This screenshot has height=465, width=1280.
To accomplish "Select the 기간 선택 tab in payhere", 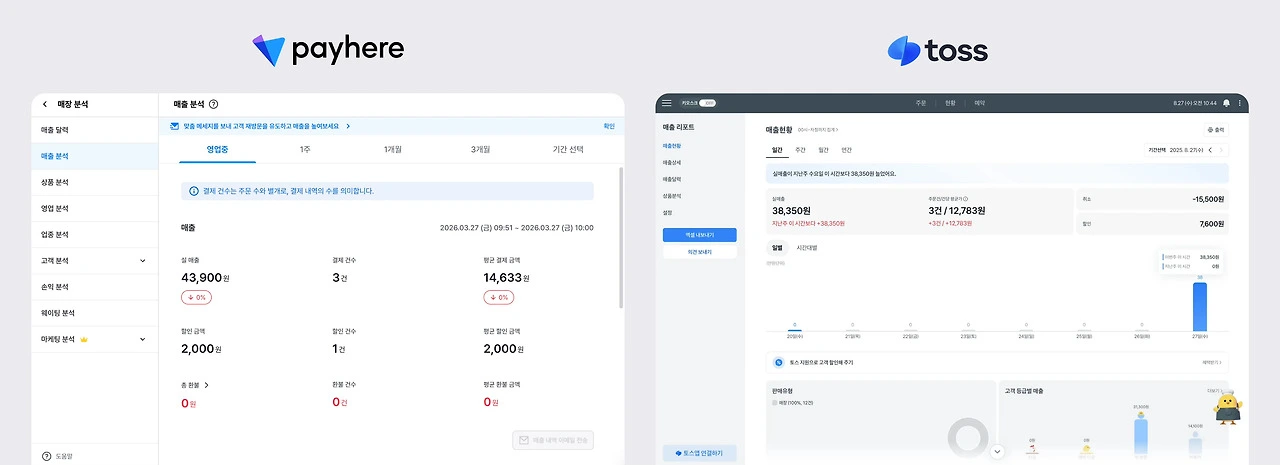I will [x=567, y=149].
